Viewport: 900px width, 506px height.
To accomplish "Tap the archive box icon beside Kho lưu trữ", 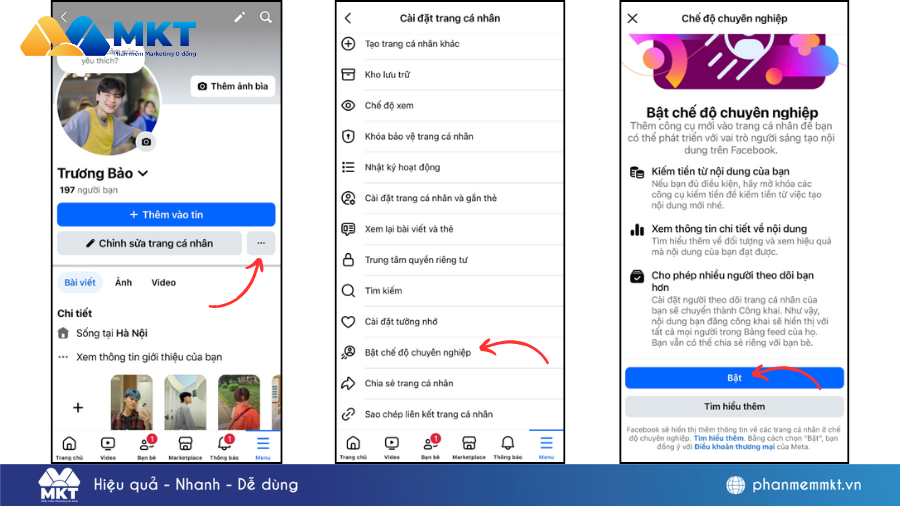I will [x=348, y=75].
